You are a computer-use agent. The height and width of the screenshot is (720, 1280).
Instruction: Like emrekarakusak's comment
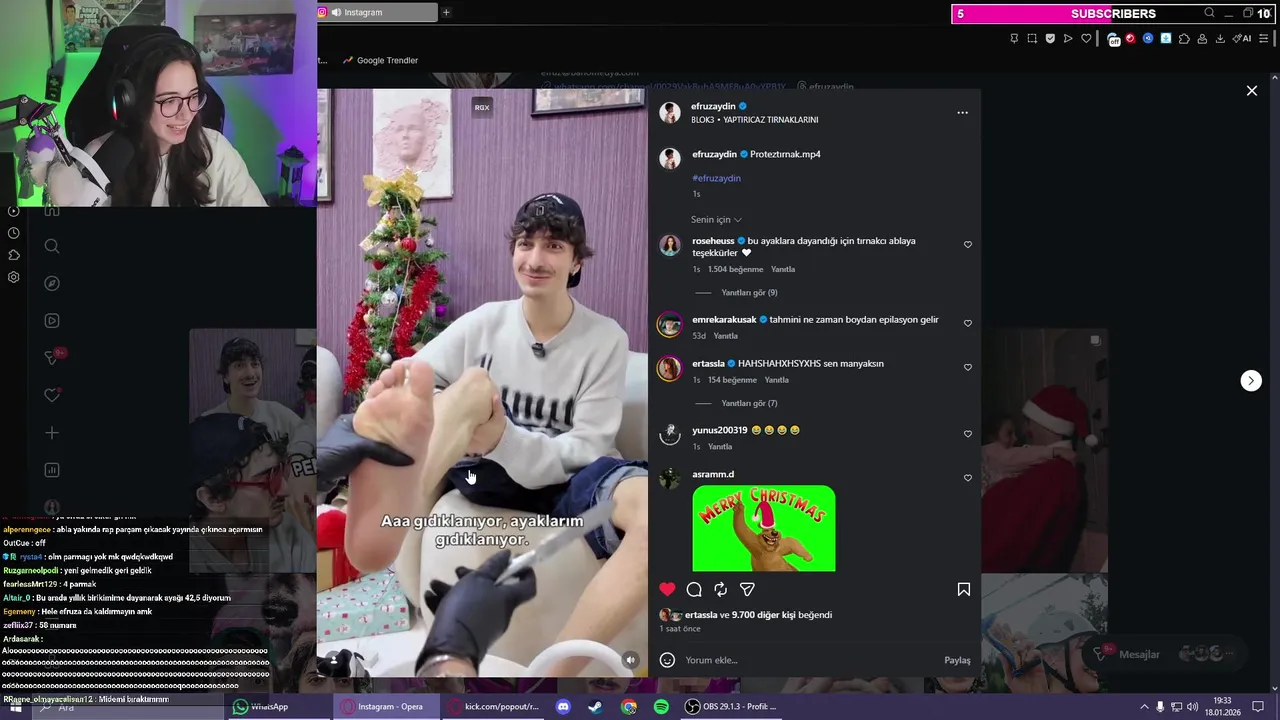pyautogui.click(x=967, y=323)
